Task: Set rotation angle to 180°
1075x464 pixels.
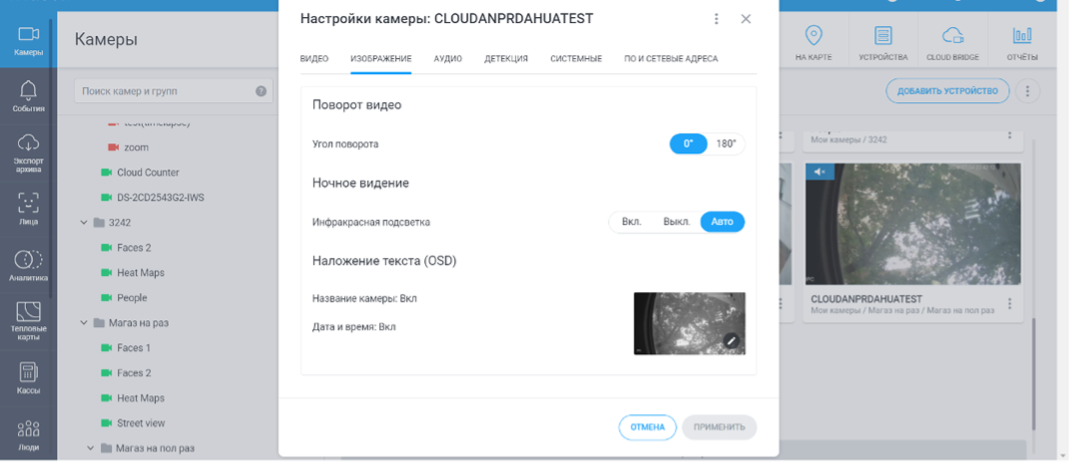Action: tap(726, 144)
